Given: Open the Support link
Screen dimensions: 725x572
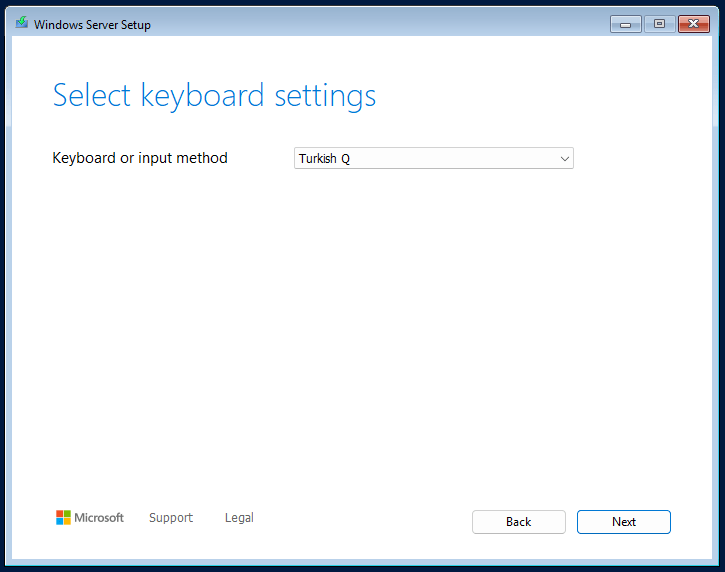Looking at the screenshot, I should coord(171,518).
